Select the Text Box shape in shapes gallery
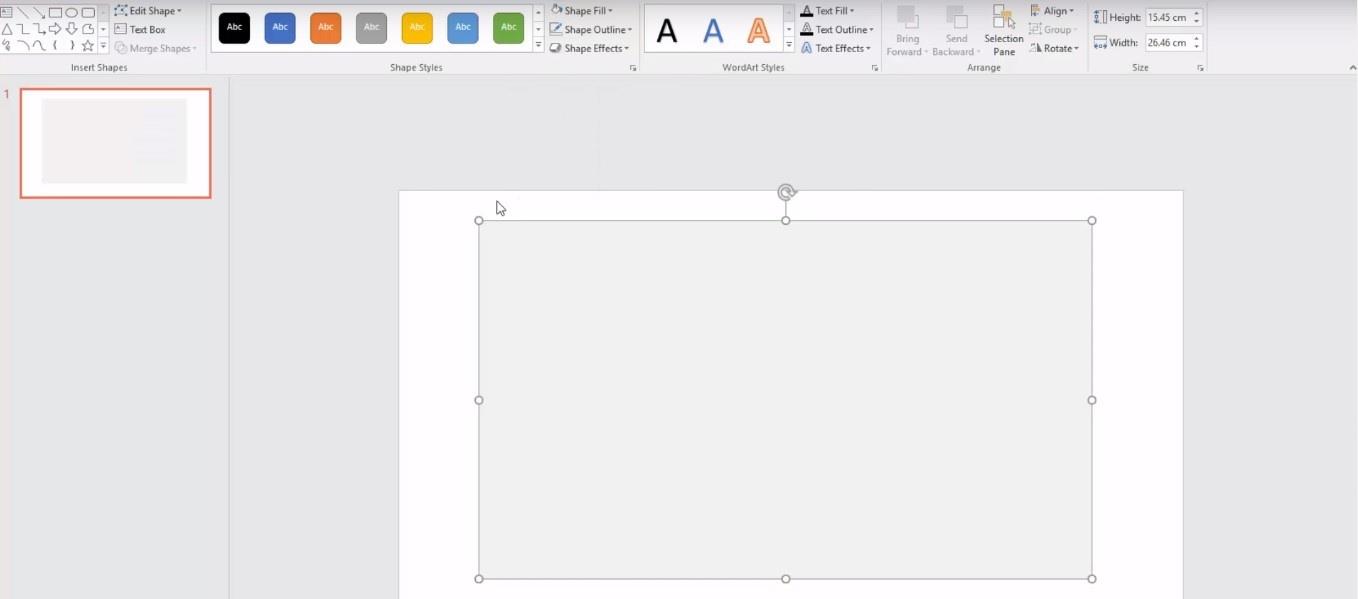Screen dimensions: 1358x599 tap(6, 13)
